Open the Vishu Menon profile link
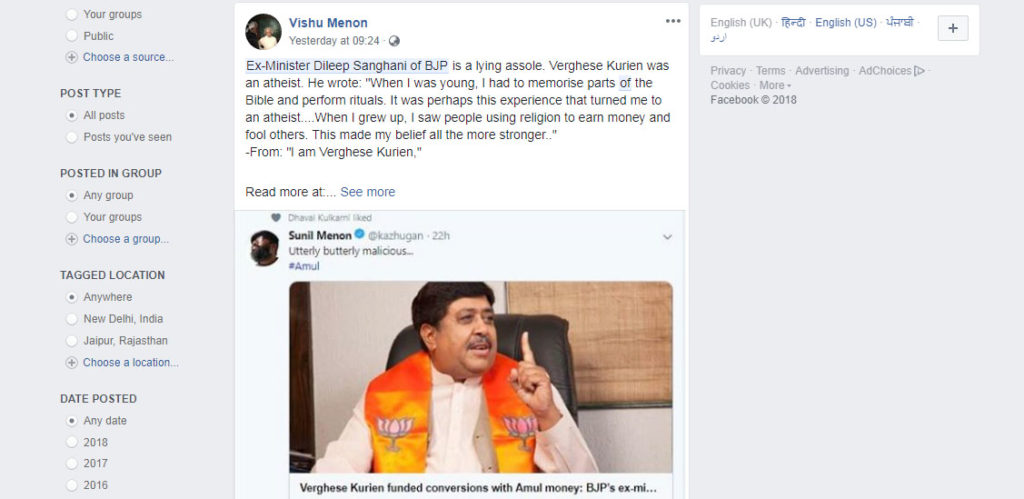The image size is (1024, 499). 328,23
